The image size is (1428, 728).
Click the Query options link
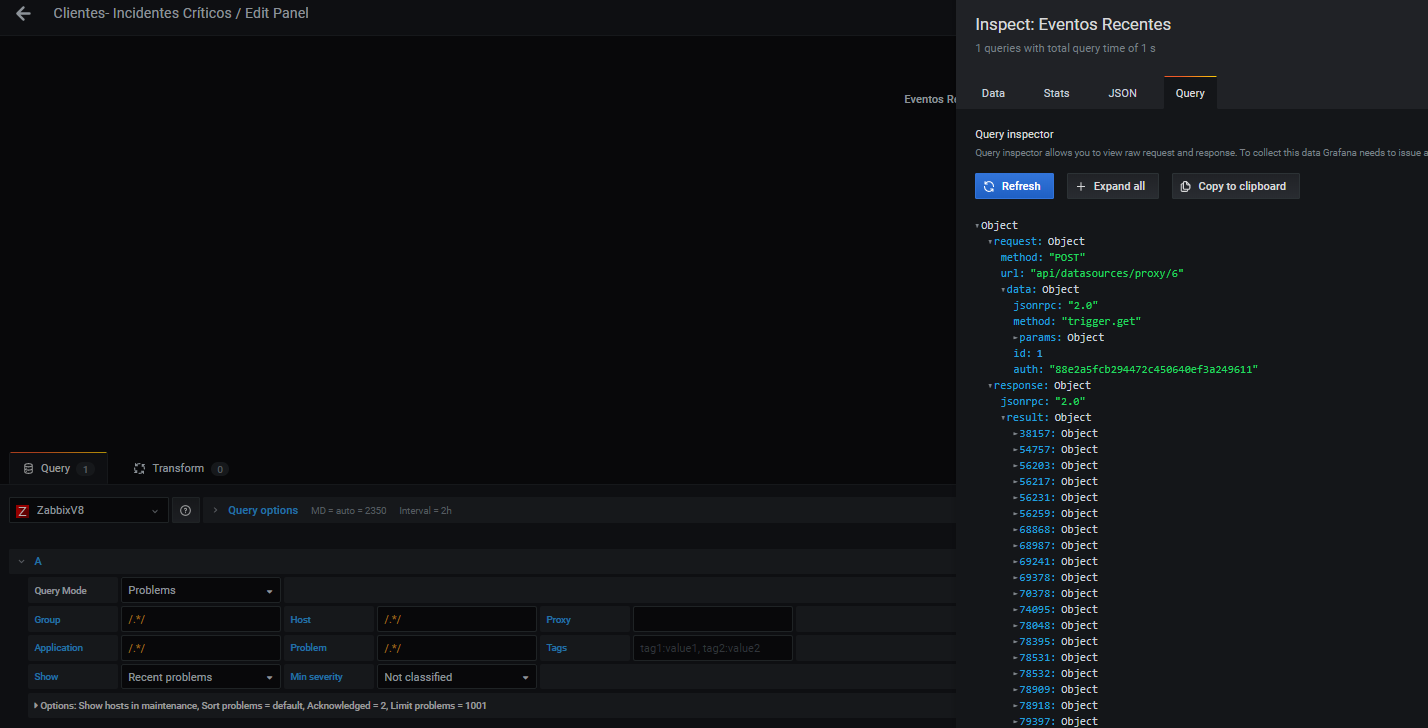pos(263,510)
